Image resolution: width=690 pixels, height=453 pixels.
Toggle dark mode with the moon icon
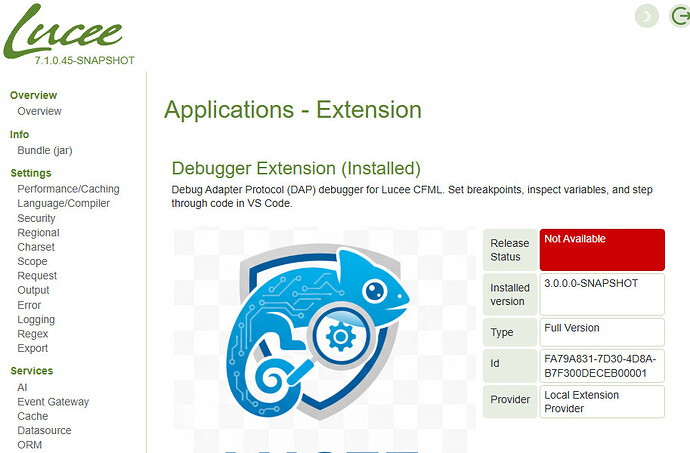(647, 15)
